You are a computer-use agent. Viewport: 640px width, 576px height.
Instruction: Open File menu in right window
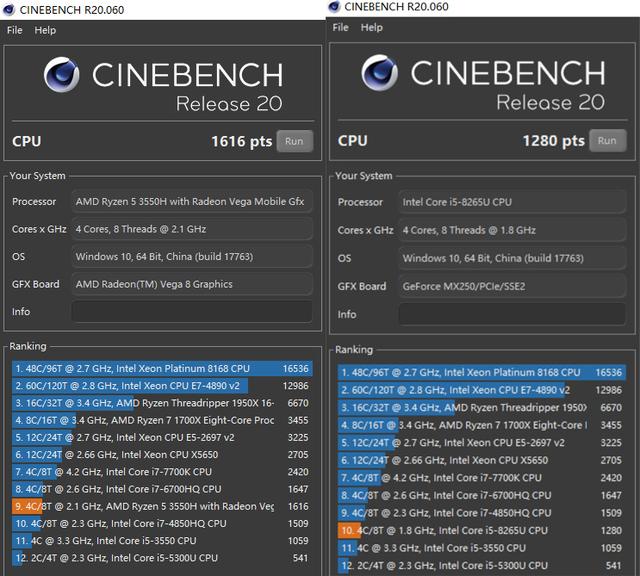340,27
